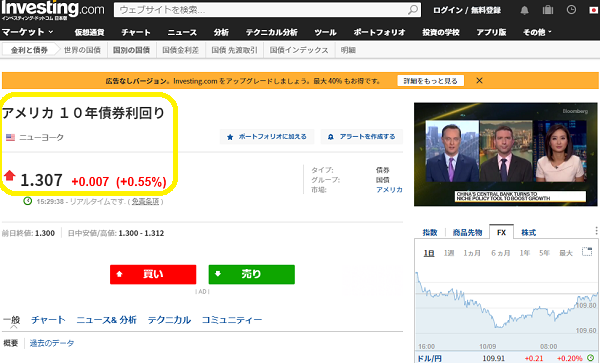Image resolution: width=600 pixels, height=363 pixels.
Task: Click the red 買い button
Action: (x=153, y=274)
